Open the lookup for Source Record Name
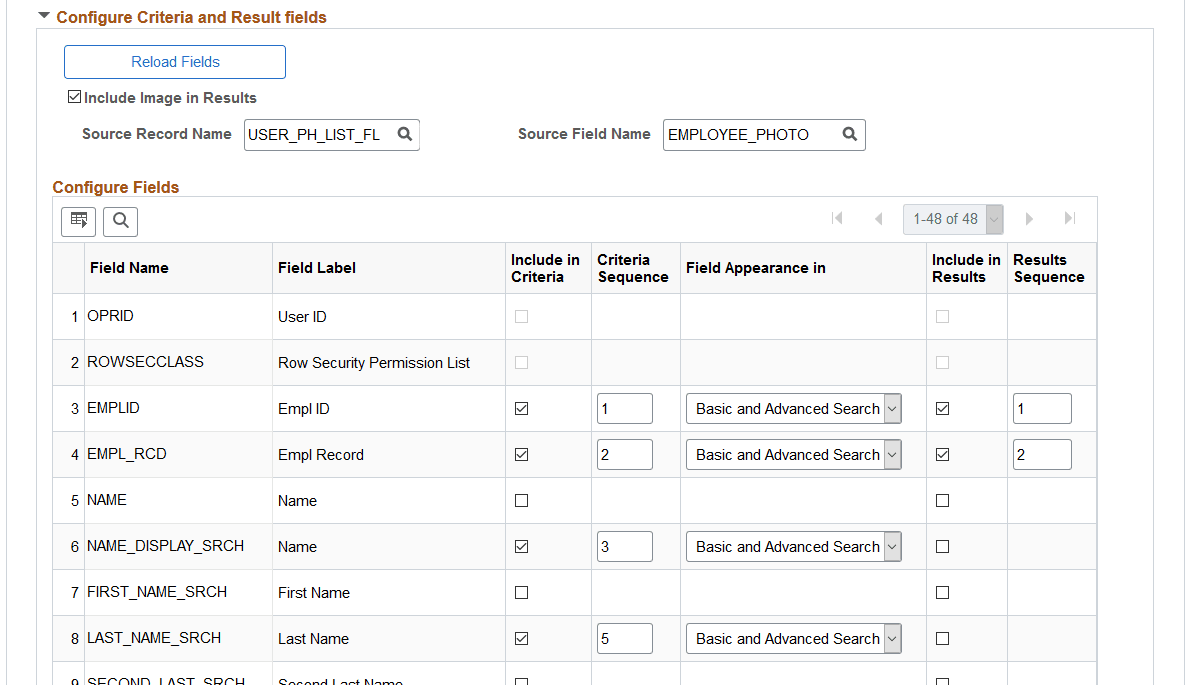Screen dimensions: 1197x685 click(x=404, y=134)
